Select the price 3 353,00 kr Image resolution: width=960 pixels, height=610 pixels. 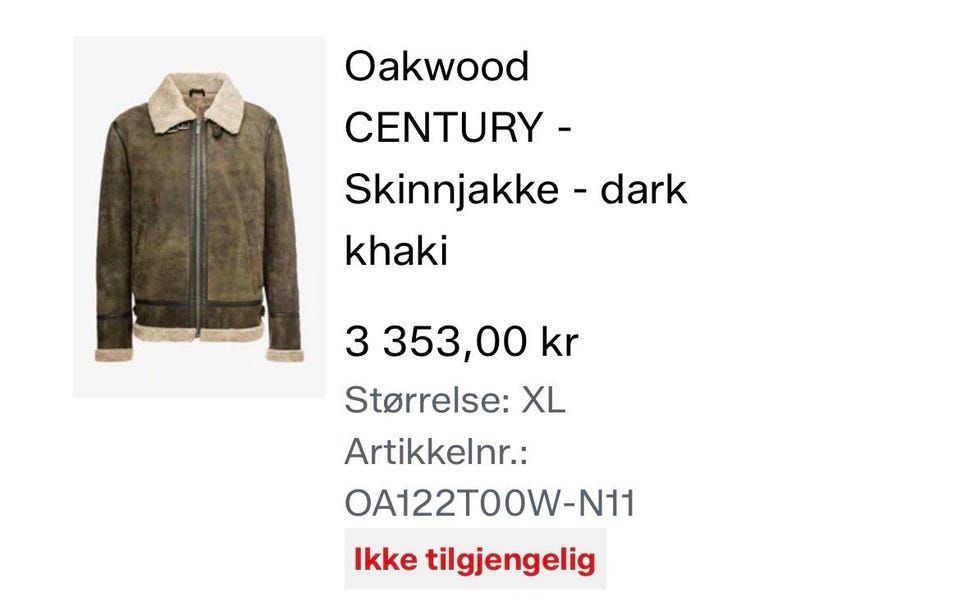click(461, 341)
